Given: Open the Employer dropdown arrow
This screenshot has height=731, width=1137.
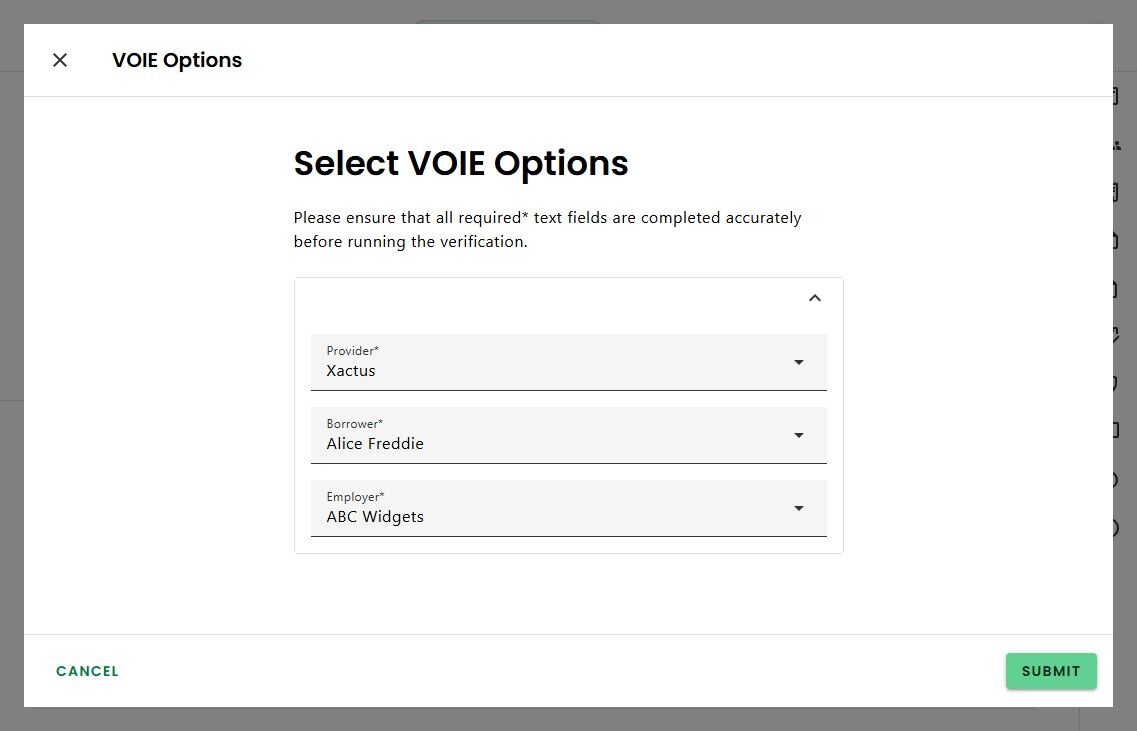Looking at the screenshot, I should 798,508.
